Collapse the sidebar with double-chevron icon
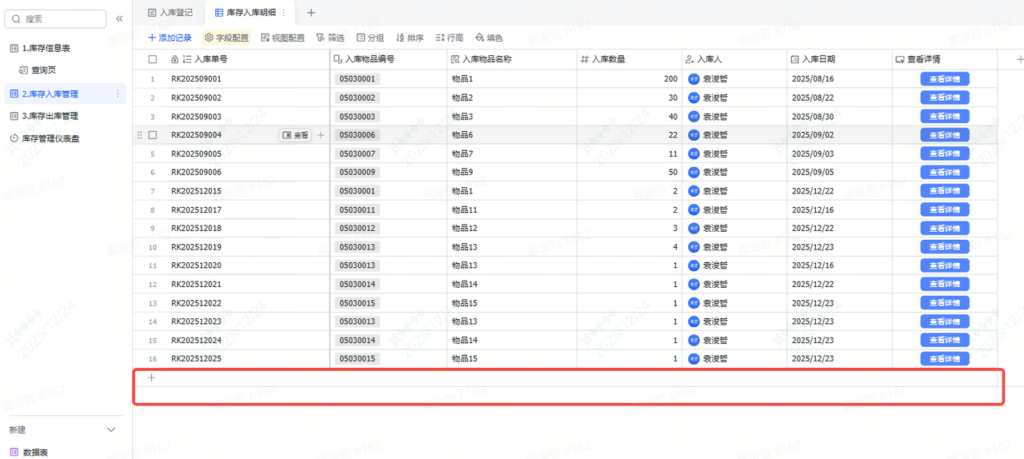Screen dimensions: 1024x459 click(x=119, y=19)
